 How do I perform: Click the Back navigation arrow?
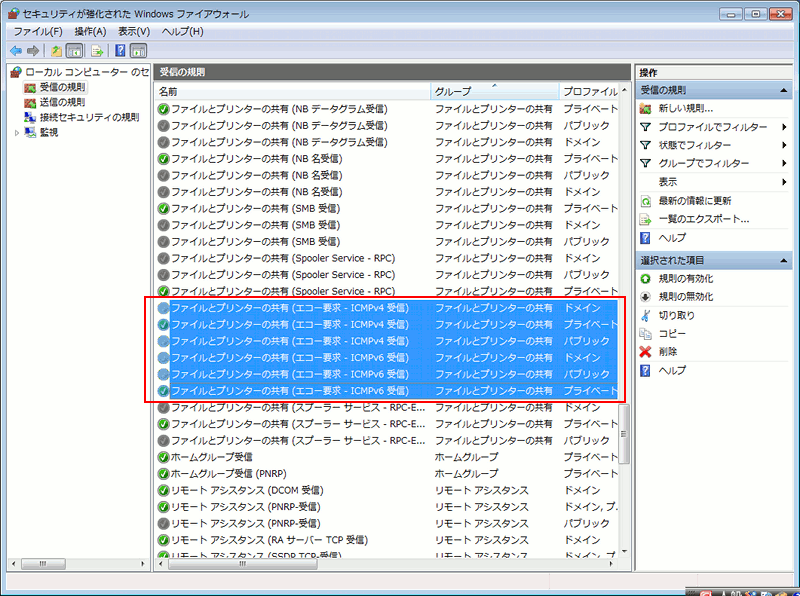14,51
